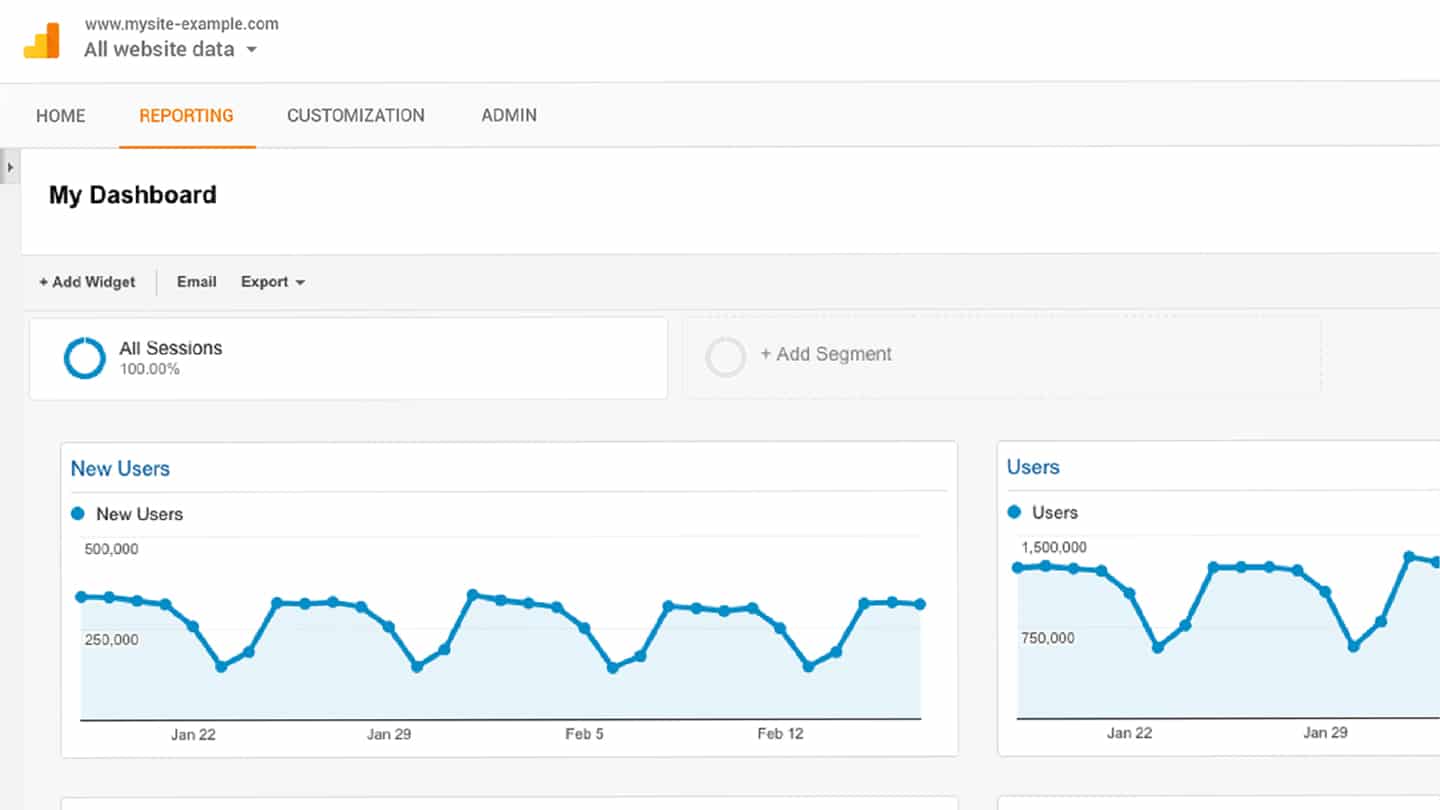Expand the collapsed left sidebar arrow
This screenshot has width=1440, height=810.
(10, 167)
